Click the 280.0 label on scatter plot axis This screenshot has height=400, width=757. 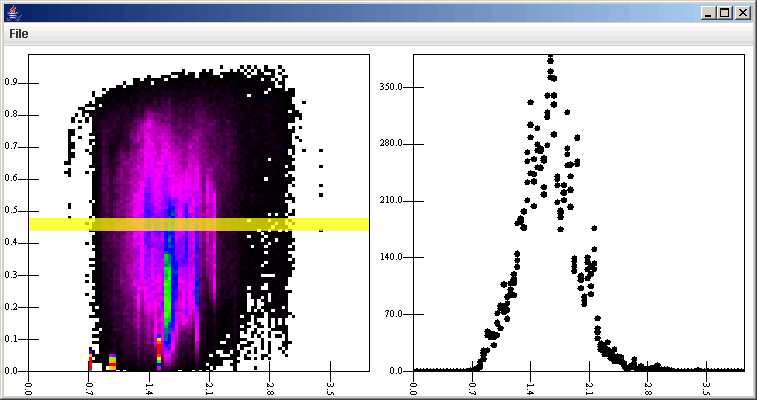[x=390, y=144]
